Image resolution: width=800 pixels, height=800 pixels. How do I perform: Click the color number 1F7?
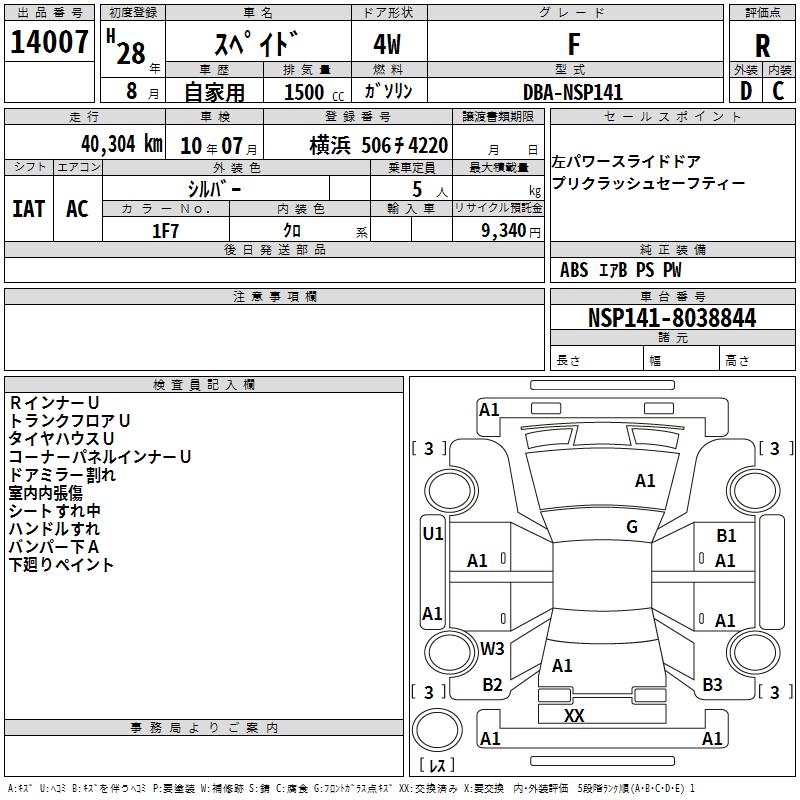(165, 231)
